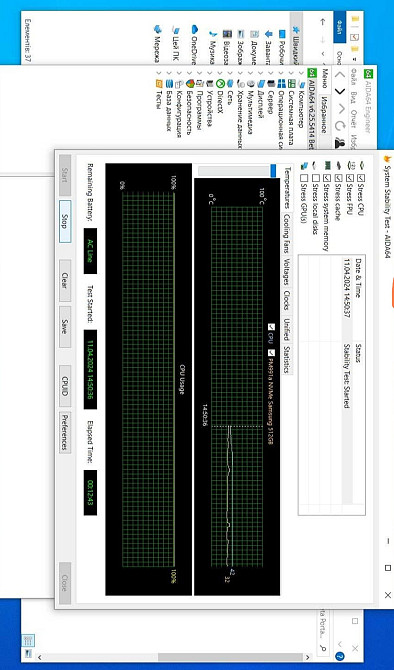Select the Программы icon in AIDA64 tree

[200, 83]
